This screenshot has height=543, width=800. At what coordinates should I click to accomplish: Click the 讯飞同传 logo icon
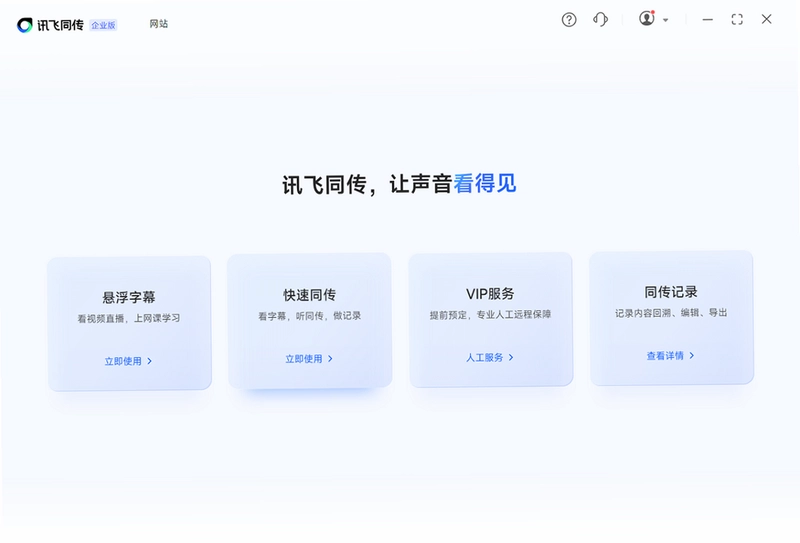pyautogui.click(x=24, y=24)
